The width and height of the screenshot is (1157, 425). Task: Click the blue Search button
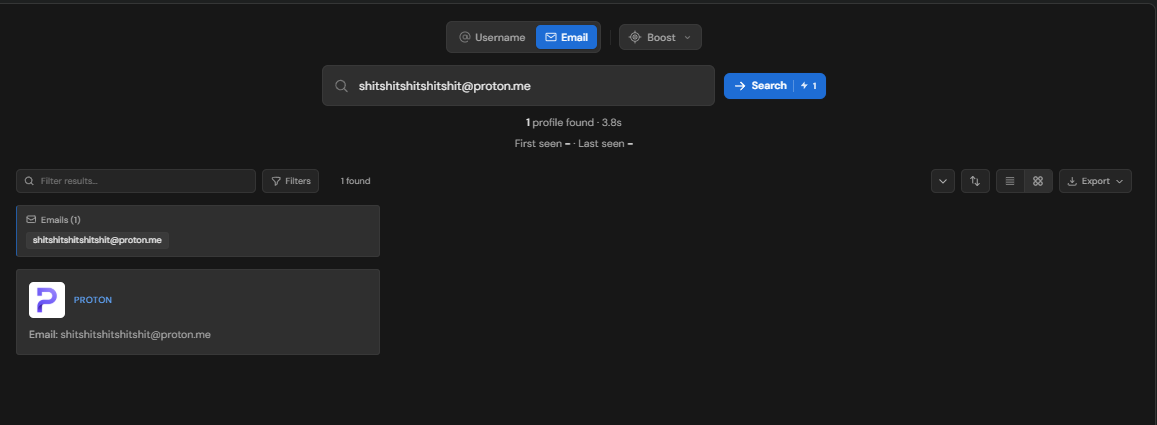[x=775, y=86]
